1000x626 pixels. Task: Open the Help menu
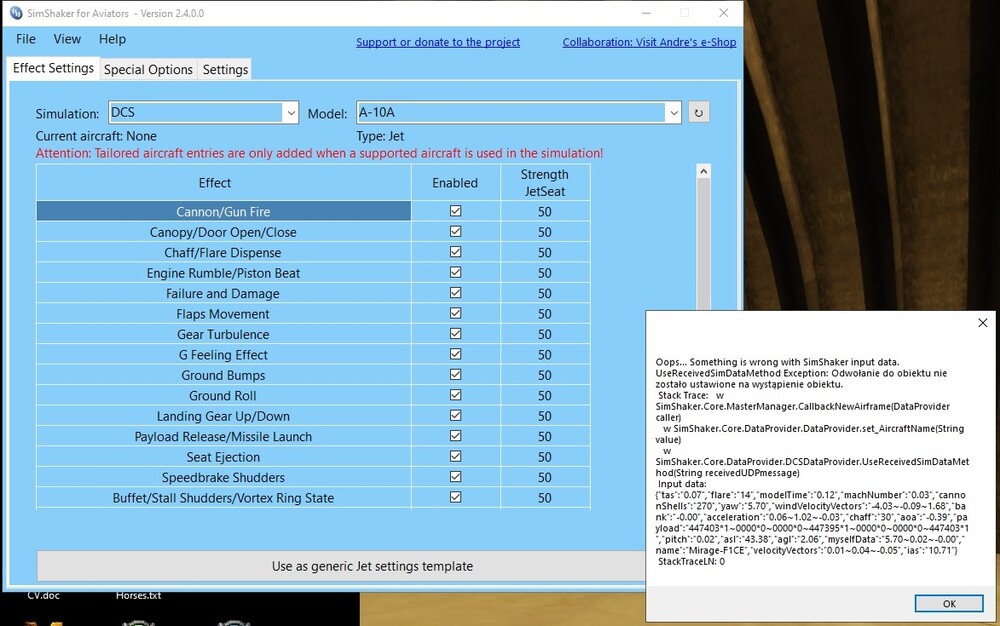pos(112,39)
